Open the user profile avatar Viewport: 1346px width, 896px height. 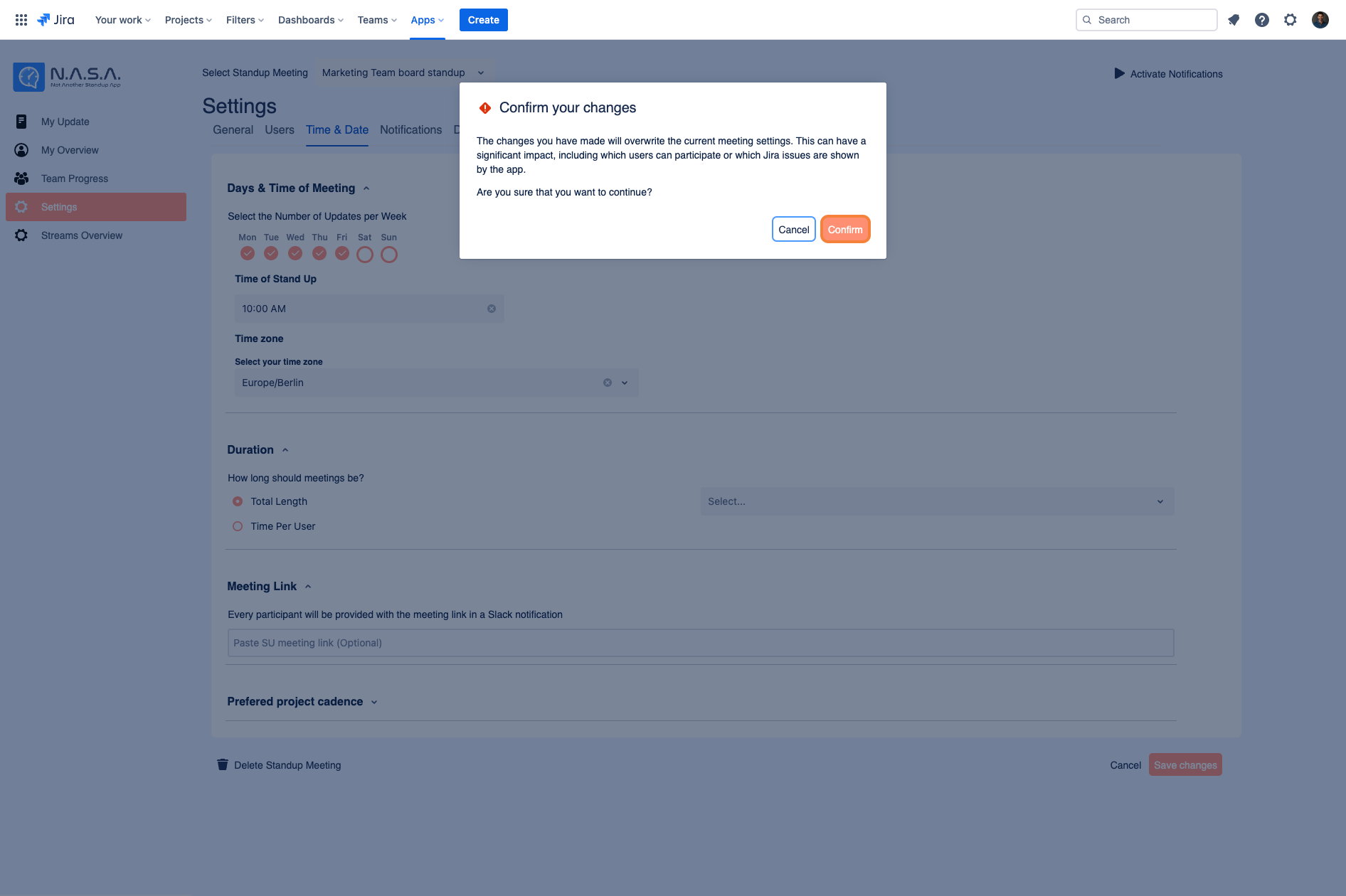pyautogui.click(x=1320, y=20)
